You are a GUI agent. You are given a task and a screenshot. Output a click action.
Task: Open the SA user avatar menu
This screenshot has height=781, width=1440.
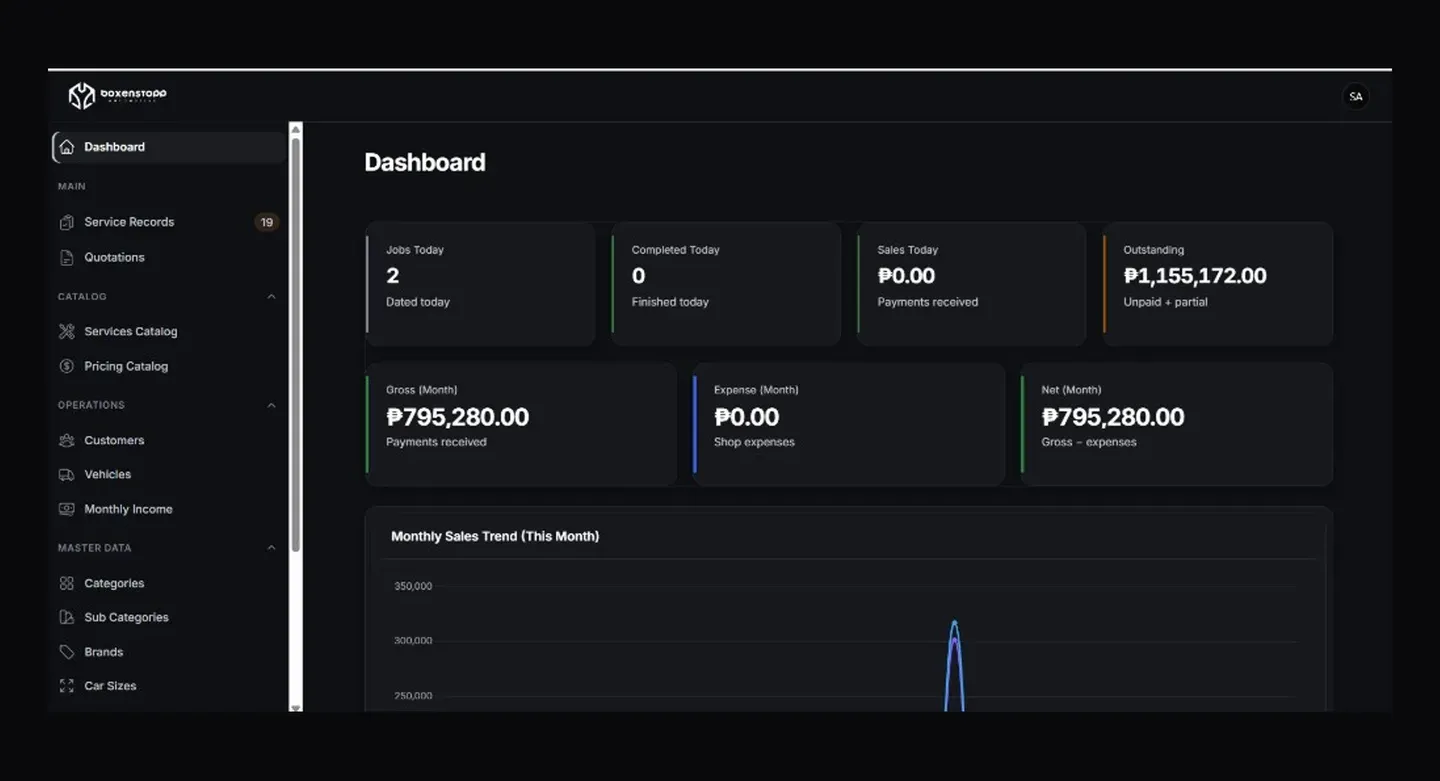(1355, 97)
